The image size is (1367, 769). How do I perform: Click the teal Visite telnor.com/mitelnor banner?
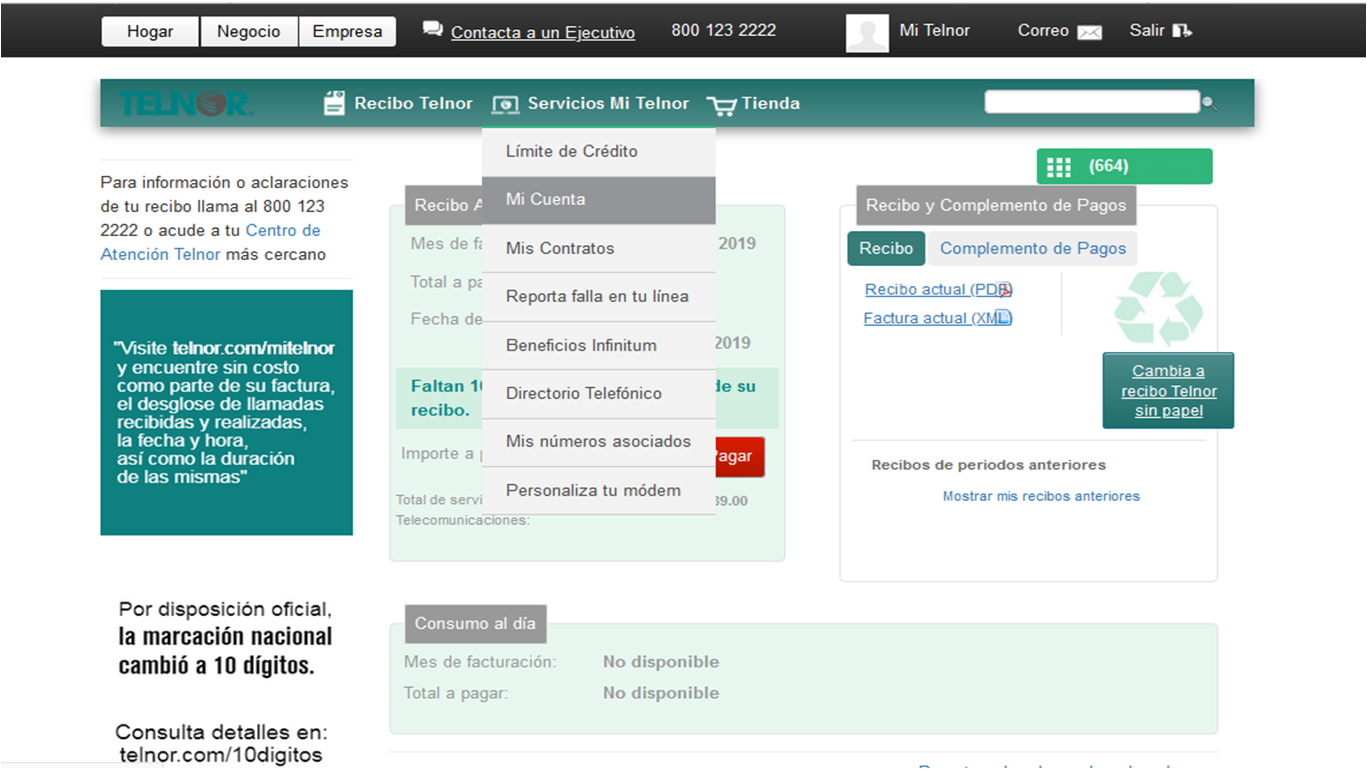pyautogui.click(x=226, y=413)
